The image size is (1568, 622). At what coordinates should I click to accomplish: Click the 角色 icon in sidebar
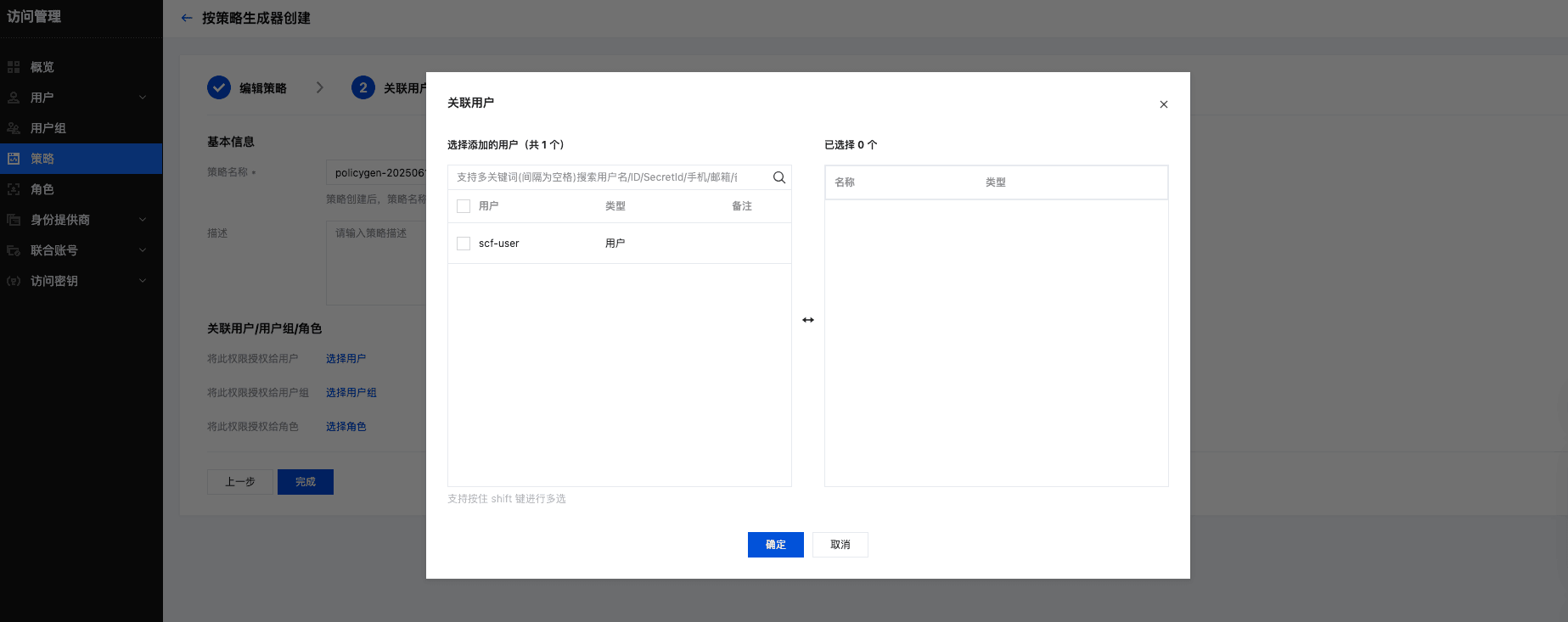(x=14, y=189)
